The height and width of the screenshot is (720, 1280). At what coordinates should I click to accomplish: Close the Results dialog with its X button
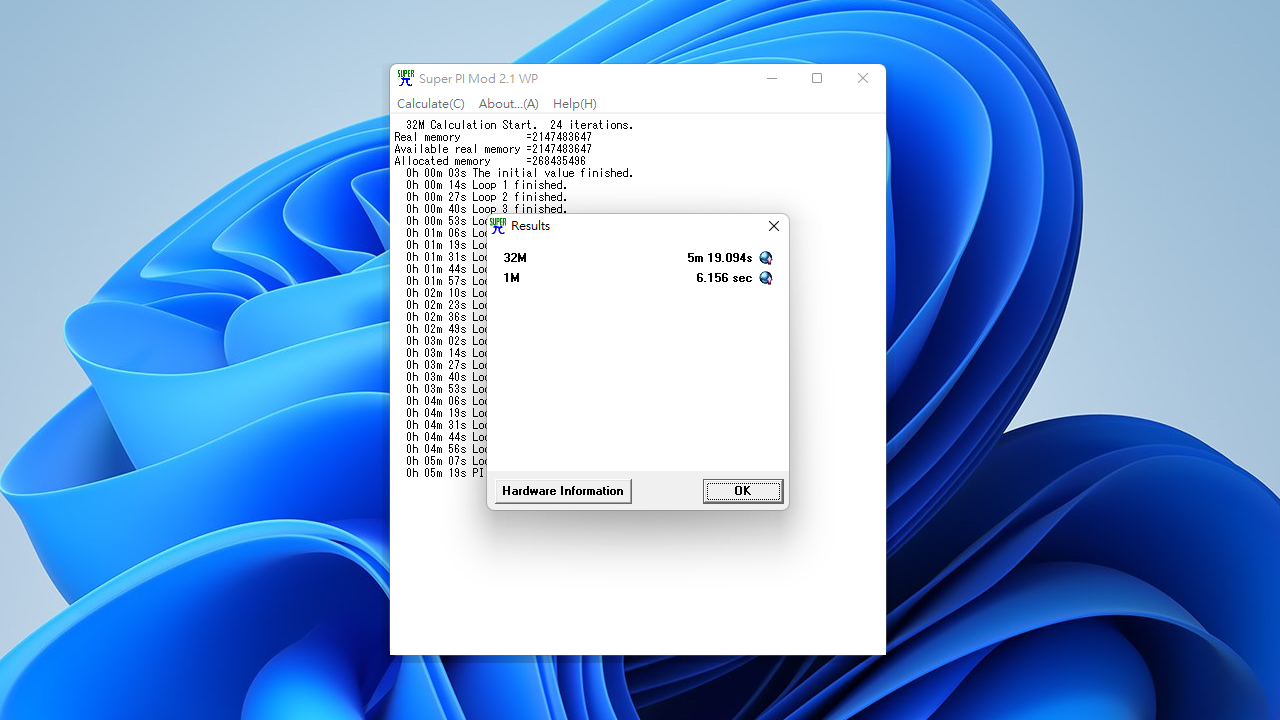[773, 226]
